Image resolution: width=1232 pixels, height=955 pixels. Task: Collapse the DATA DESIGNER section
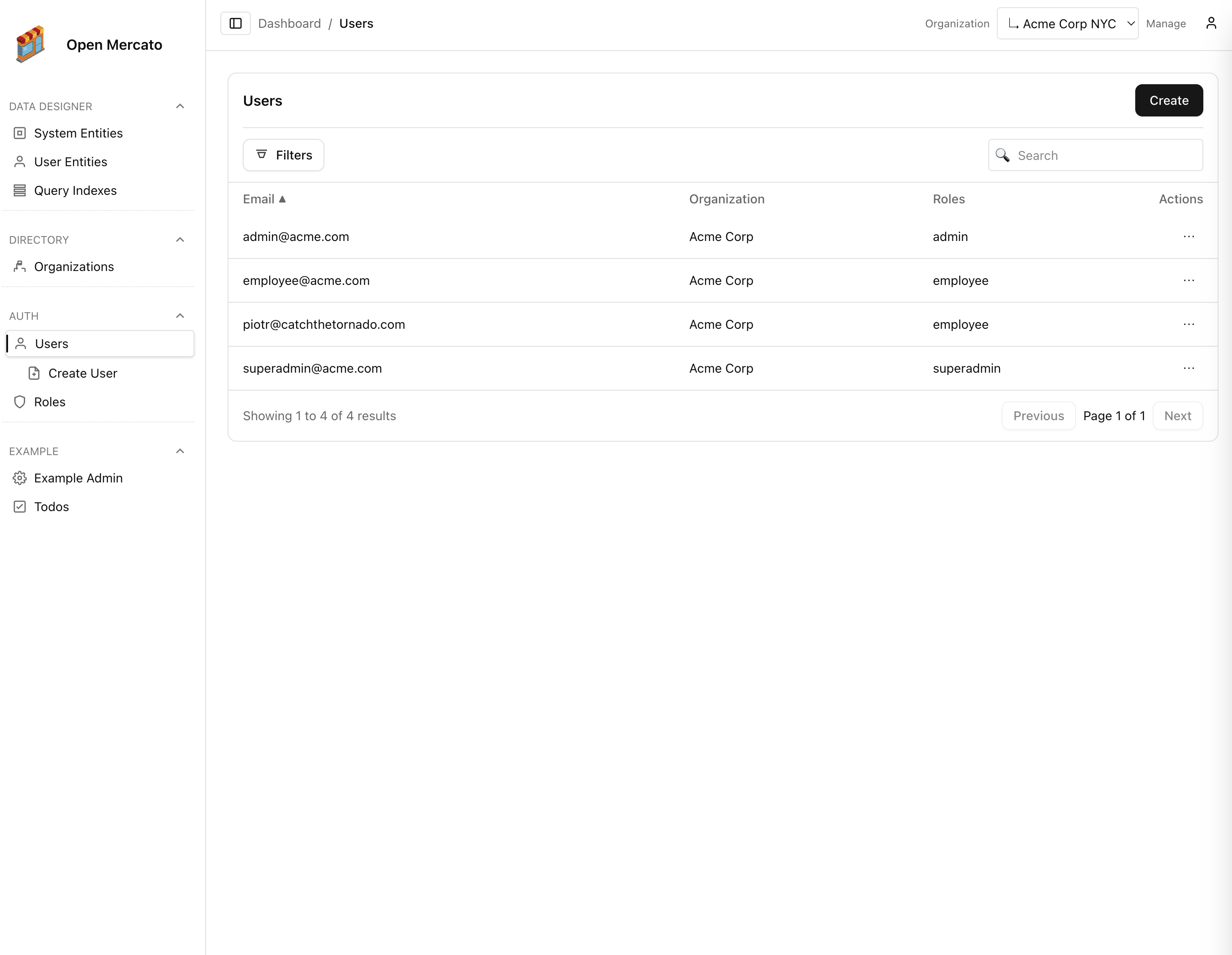click(x=180, y=106)
